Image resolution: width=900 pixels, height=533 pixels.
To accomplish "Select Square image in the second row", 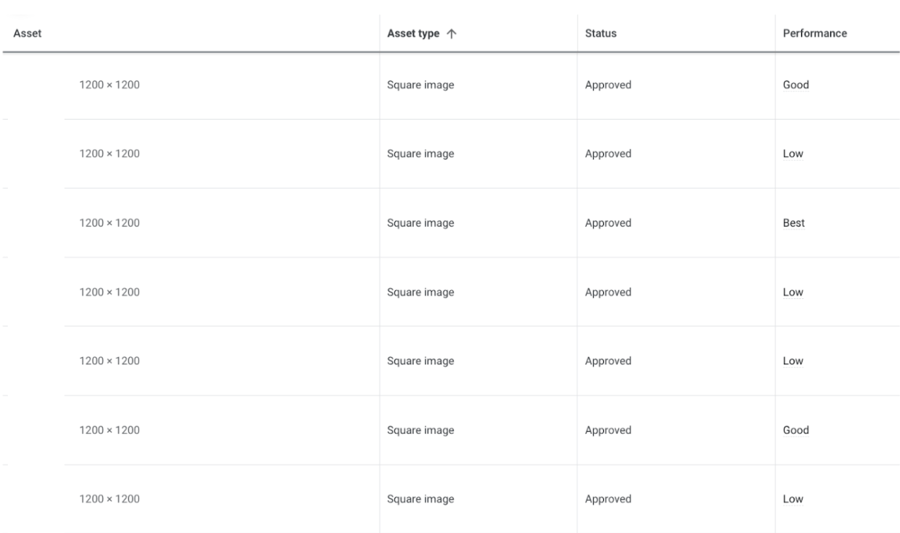I will (x=420, y=154).
